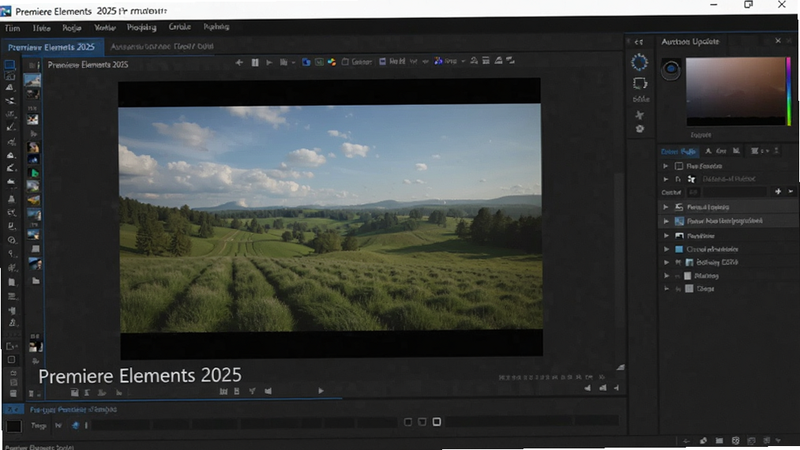Click the input field beside the plus button
Screen dimensions: 800x450
[x=734, y=192]
